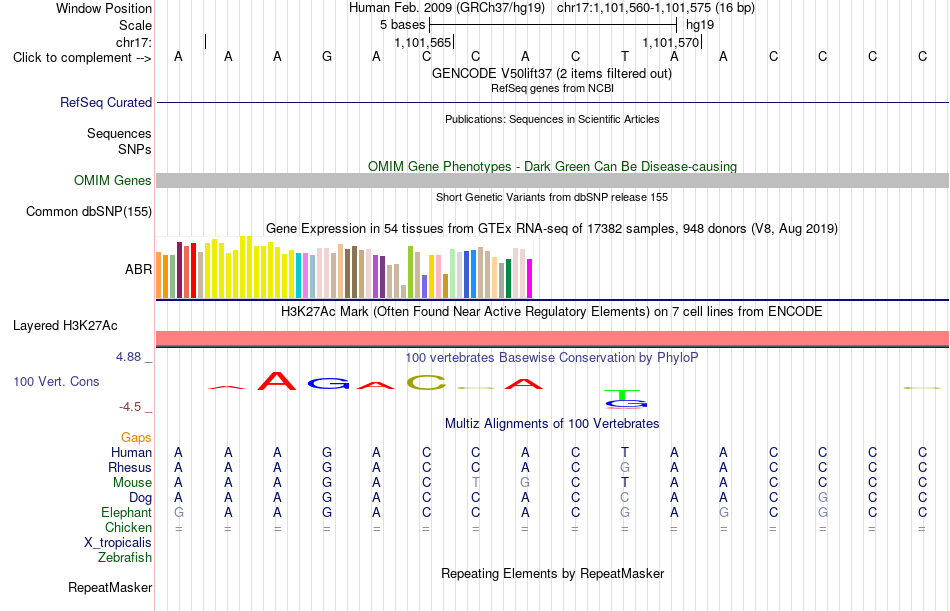Click the Mouse alignment row label
The image size is (950, 611).
tap(133, 483)
